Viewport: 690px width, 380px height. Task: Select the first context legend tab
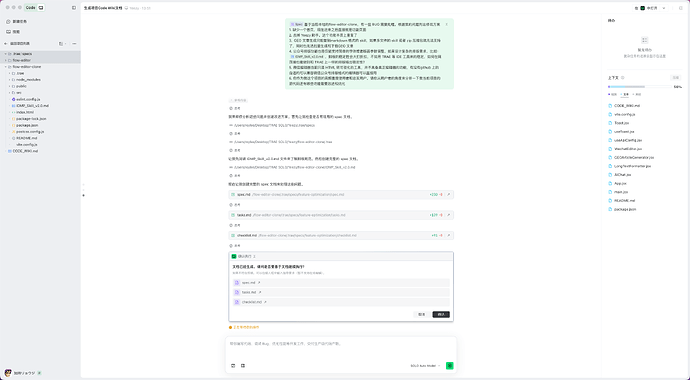tap(613, 95)
